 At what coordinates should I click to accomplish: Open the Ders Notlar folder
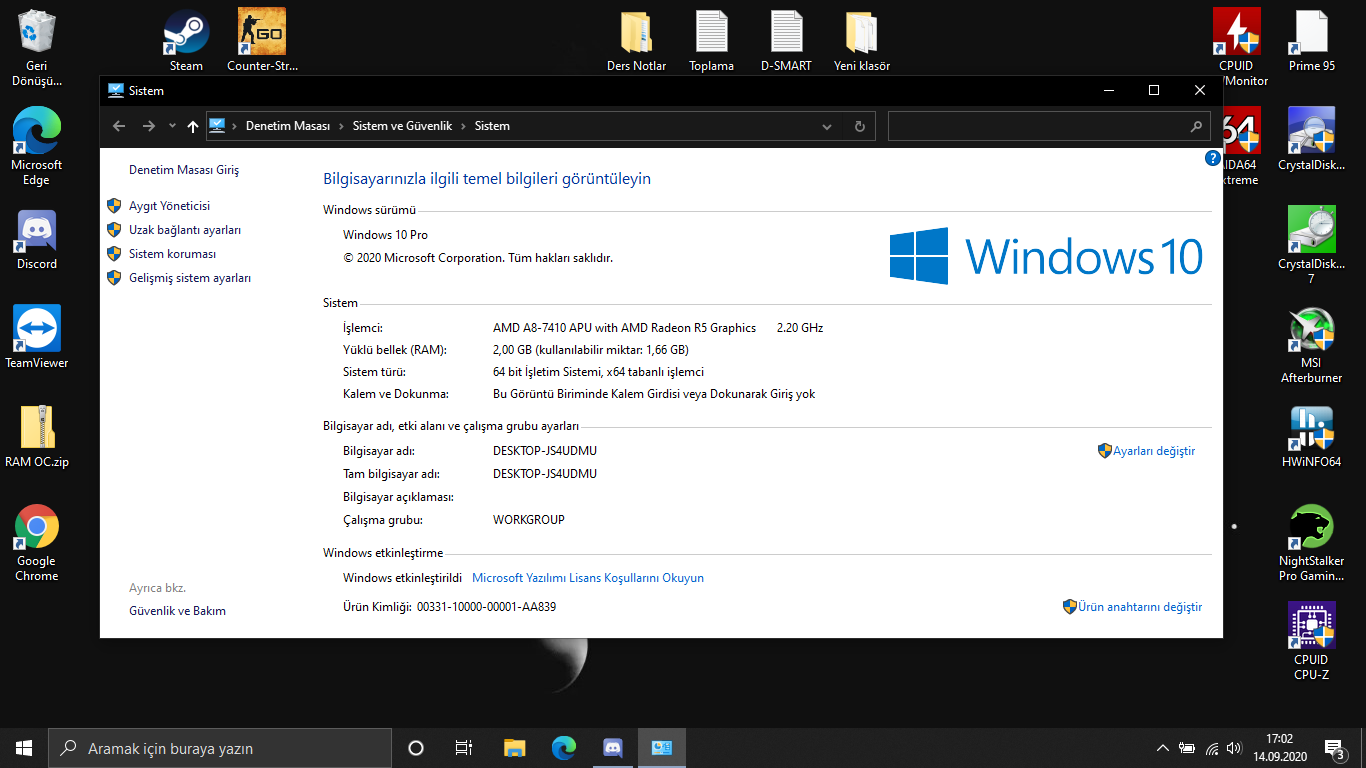636,40
